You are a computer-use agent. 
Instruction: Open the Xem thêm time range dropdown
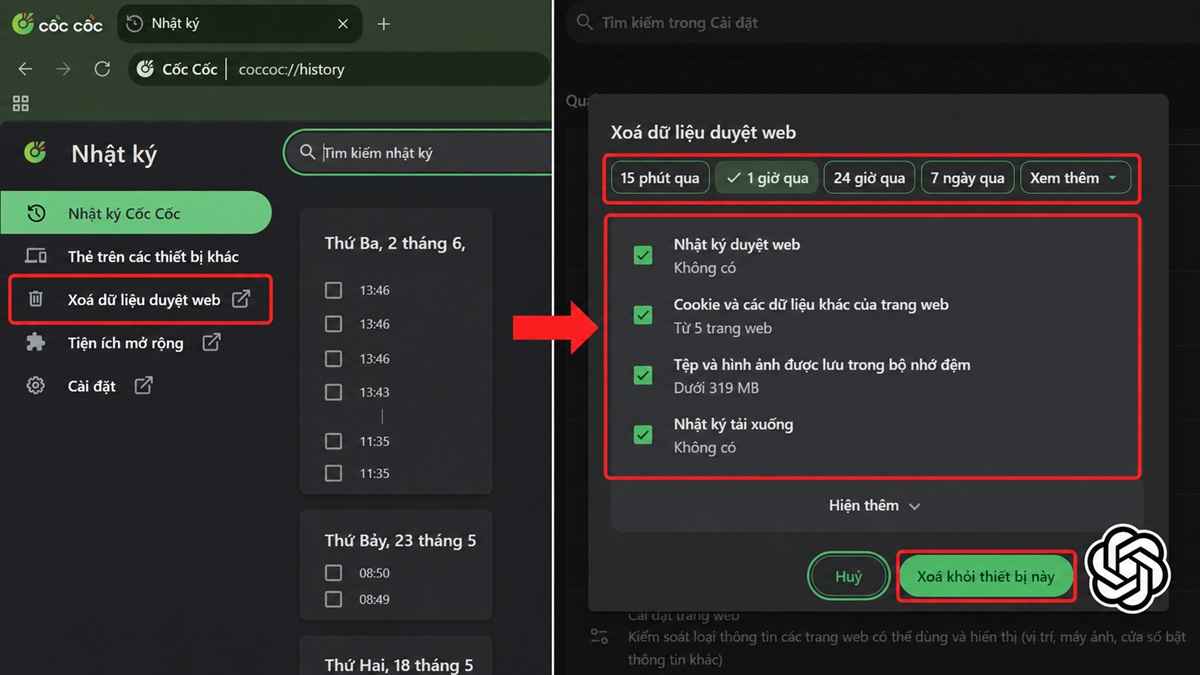pyautogui.click(x=1075, y=178)
